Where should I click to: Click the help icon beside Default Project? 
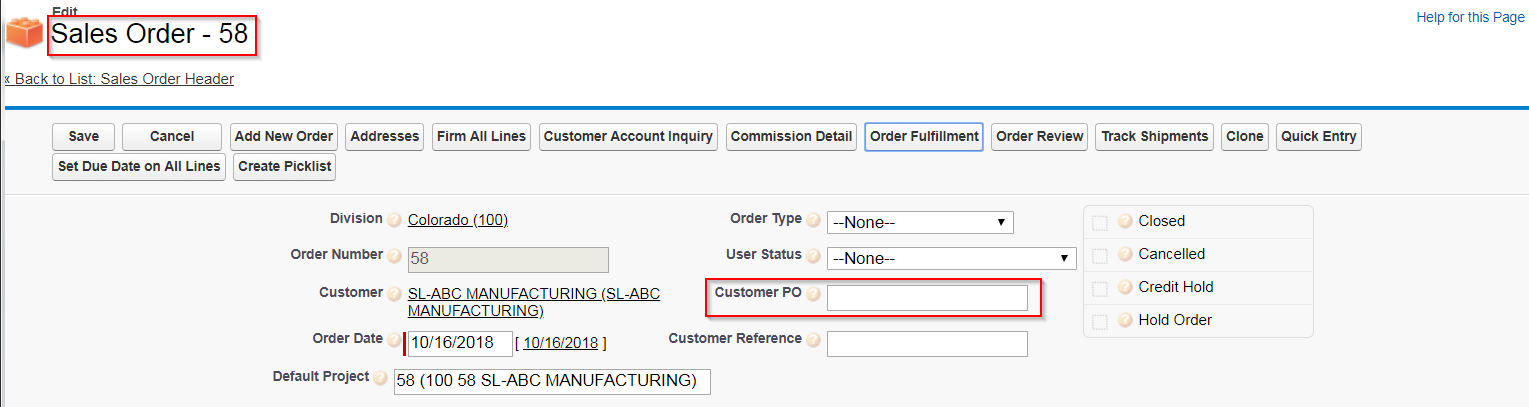coord(381,379)
